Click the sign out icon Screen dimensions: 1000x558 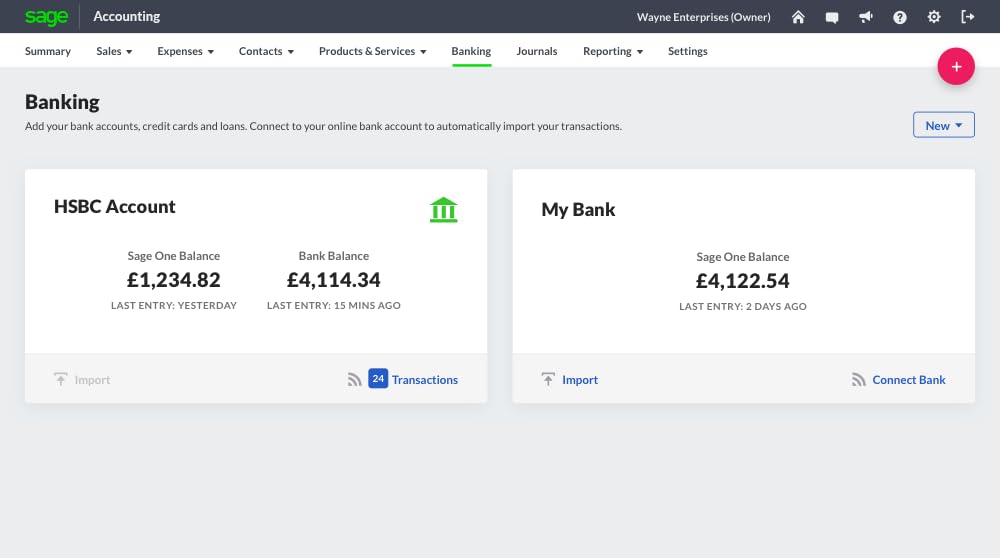click(967, 17)
